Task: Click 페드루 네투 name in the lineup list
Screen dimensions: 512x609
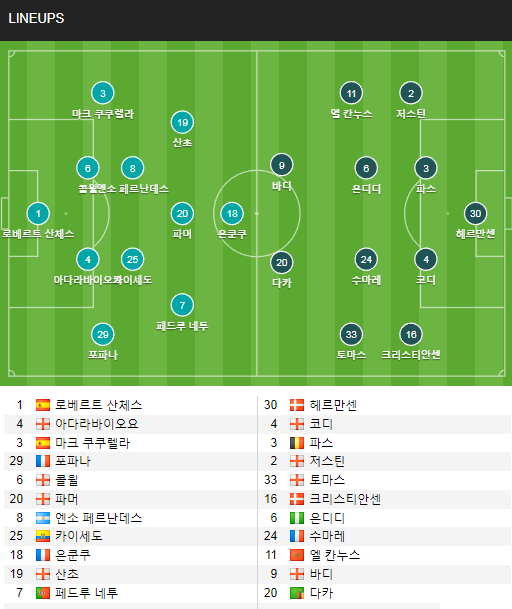Action: (x=86, y=593)
